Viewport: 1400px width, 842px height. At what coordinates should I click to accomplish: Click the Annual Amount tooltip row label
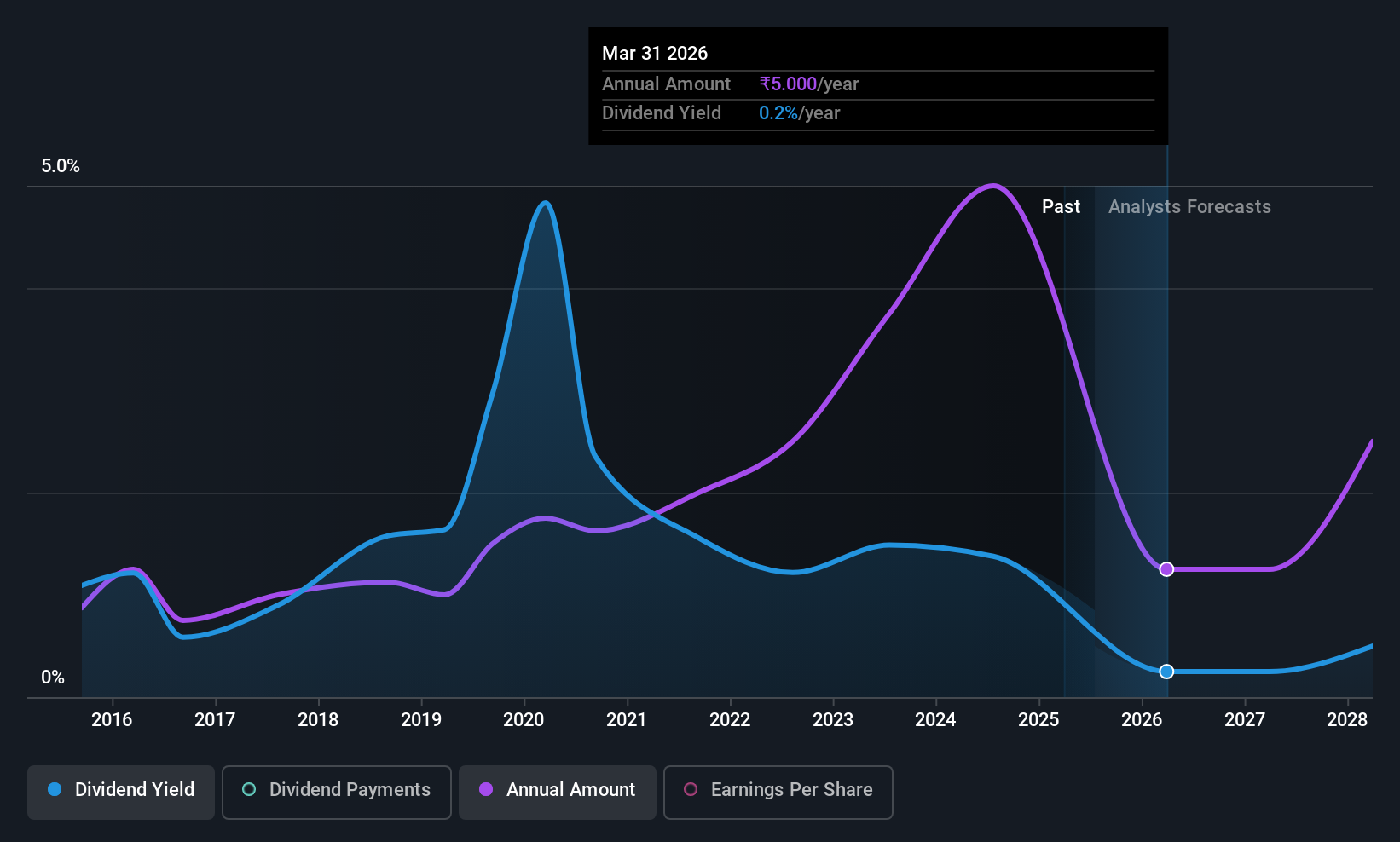tap(666, 84)
